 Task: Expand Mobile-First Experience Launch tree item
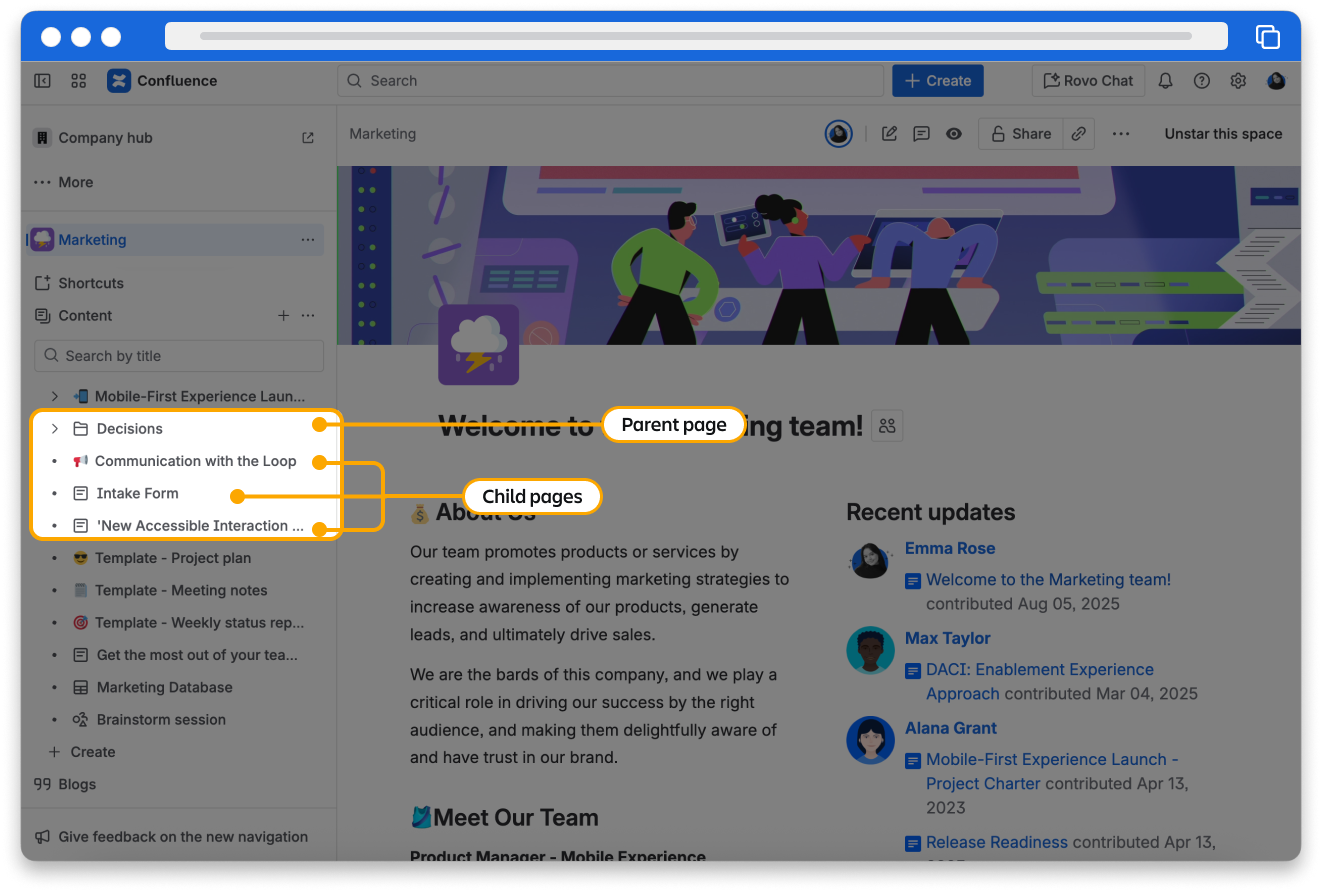tap(55, 396)
